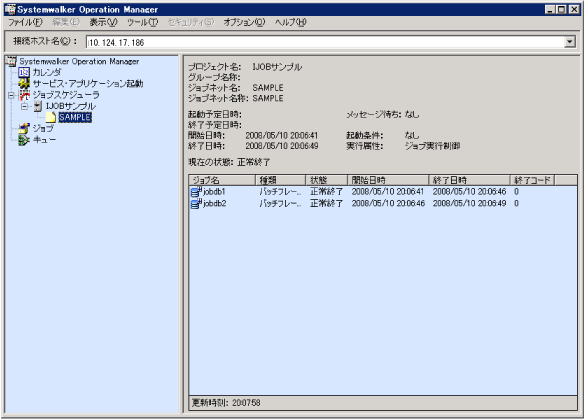Viewport: 585px width, 419px height.
Task: Click jobdb1 type バッチフレー..
Action: click(x=280, y=192)
